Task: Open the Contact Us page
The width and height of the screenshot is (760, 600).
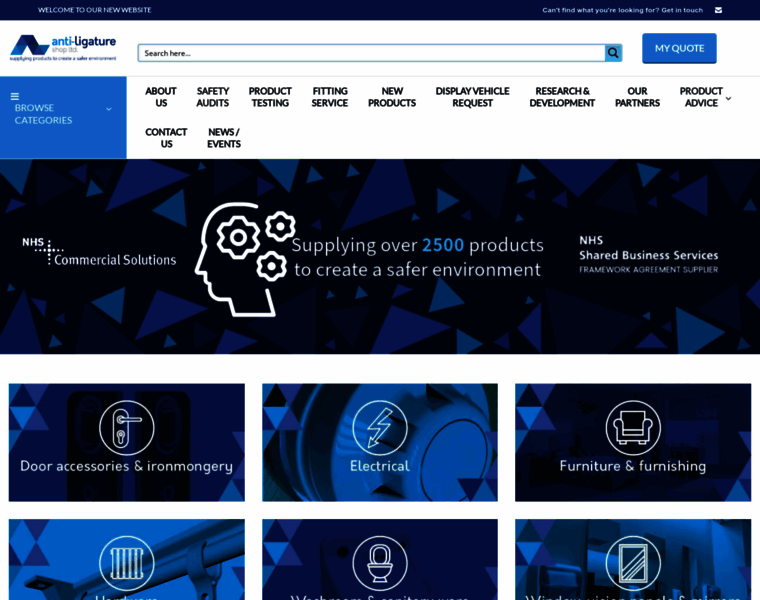Action: tap(166, 138)
